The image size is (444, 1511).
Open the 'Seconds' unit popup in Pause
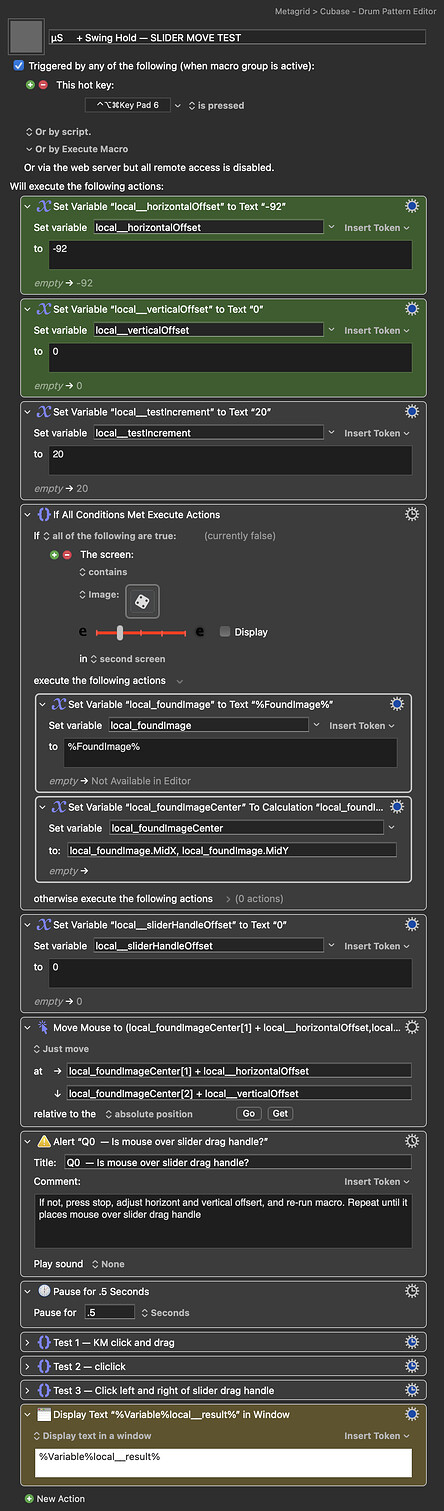coord(165,1313)
